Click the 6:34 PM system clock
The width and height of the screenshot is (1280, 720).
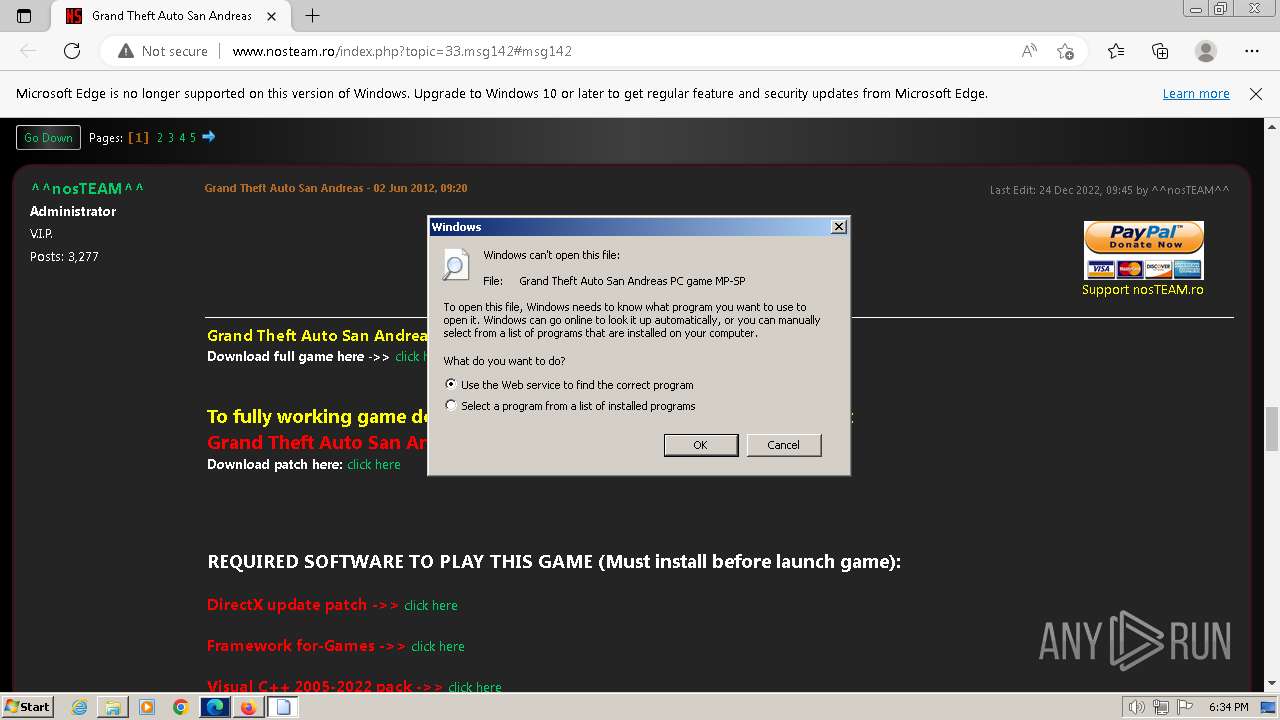click(1228, 707)
